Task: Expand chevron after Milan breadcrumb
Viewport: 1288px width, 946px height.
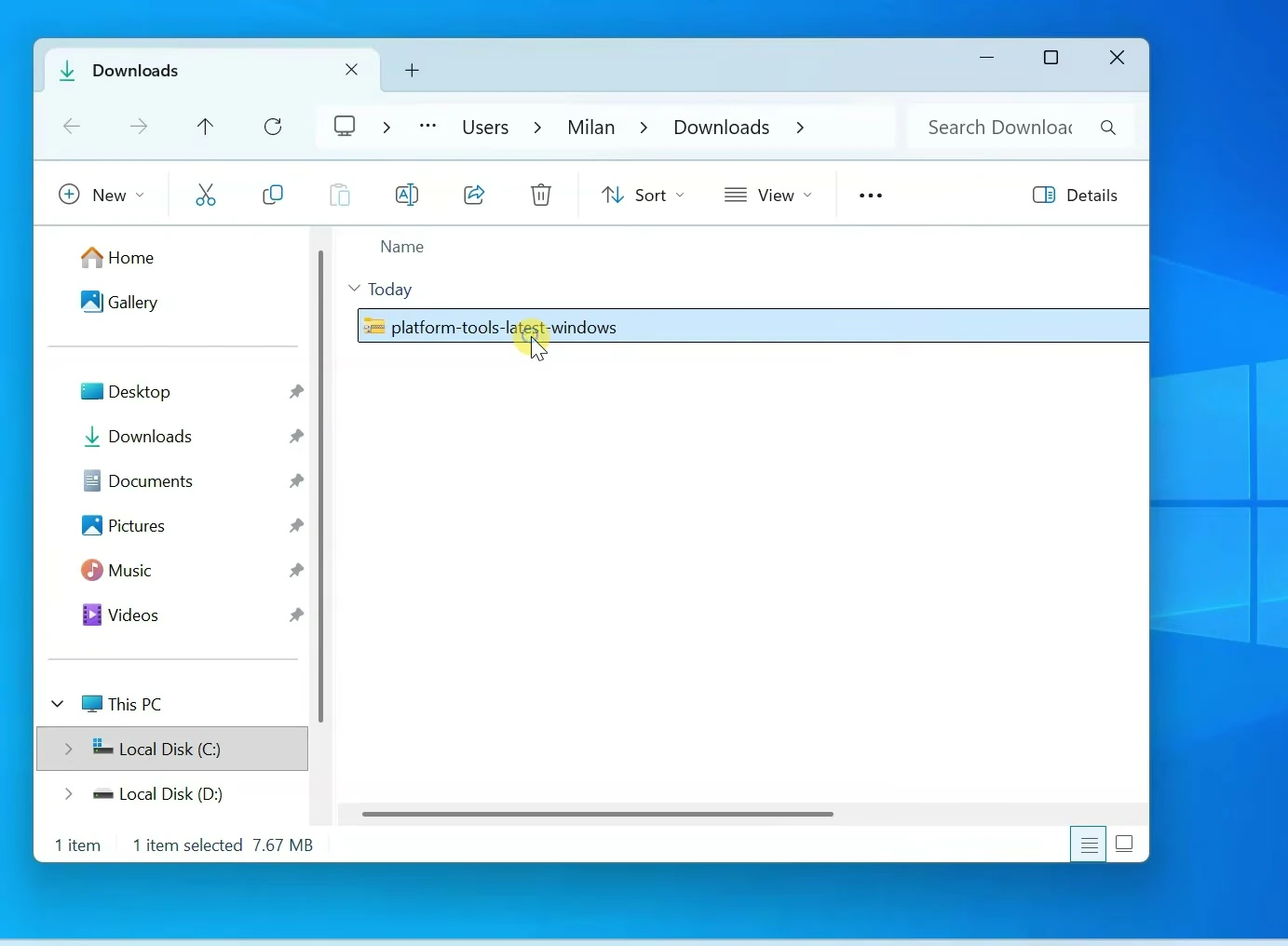Action: (x=644, y=128)
